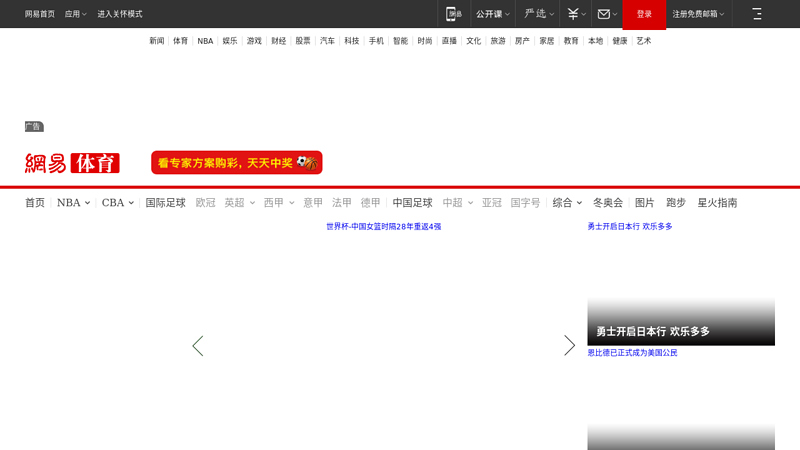This screenshot has width=800, height=450.
Task: Expand the 应用 dropdown
Action: (76, 14)
